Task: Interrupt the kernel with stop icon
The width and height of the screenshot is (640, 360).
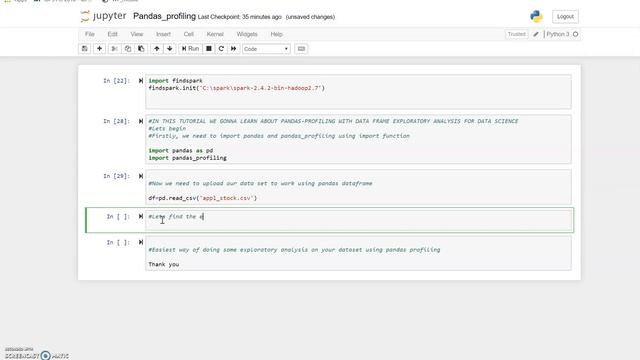Action: click(209, 49)
